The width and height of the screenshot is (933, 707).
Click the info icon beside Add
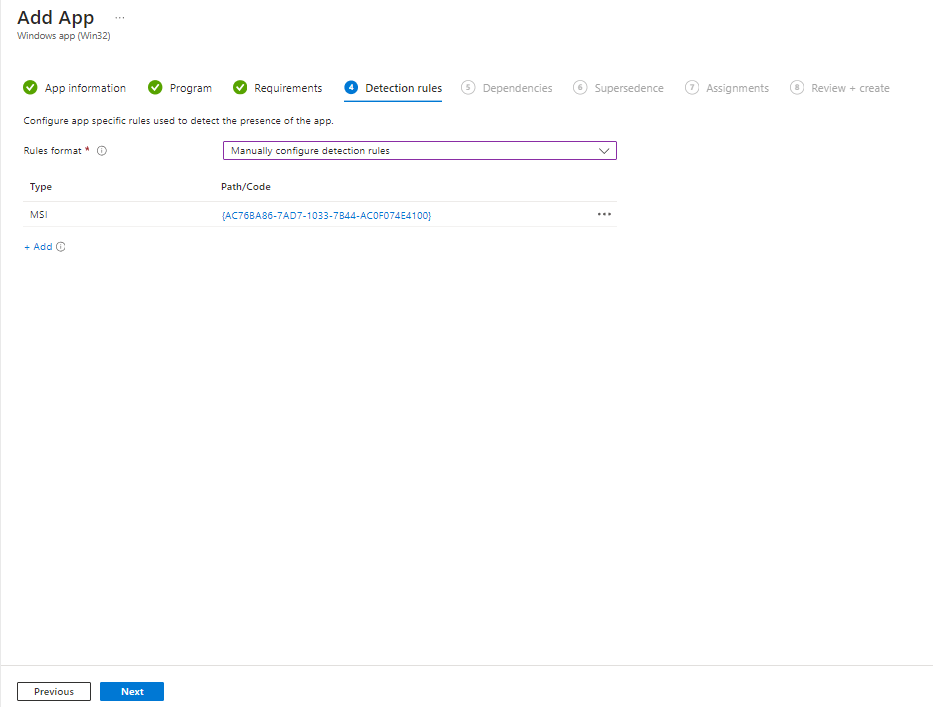tap(61, 247)
